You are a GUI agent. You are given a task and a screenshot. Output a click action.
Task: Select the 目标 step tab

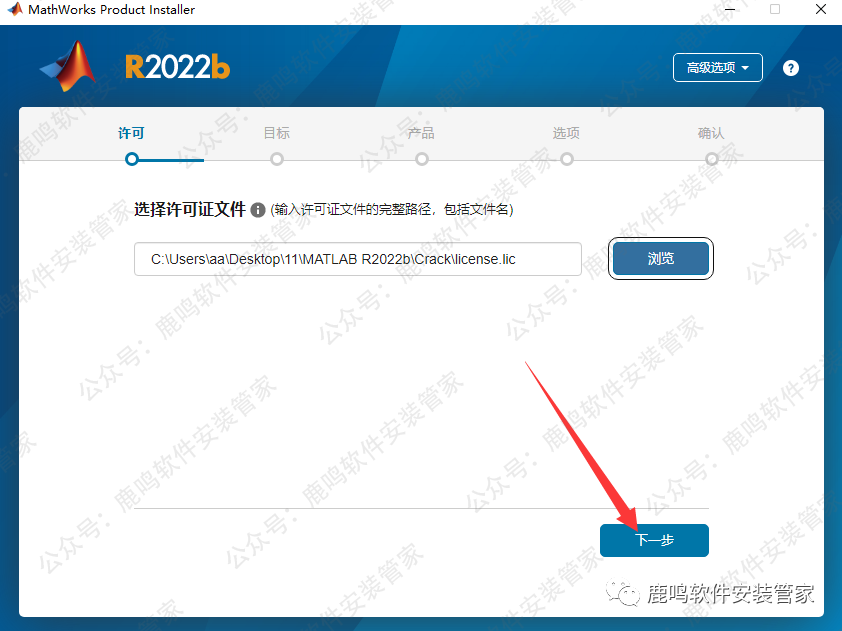click(277, 133)
